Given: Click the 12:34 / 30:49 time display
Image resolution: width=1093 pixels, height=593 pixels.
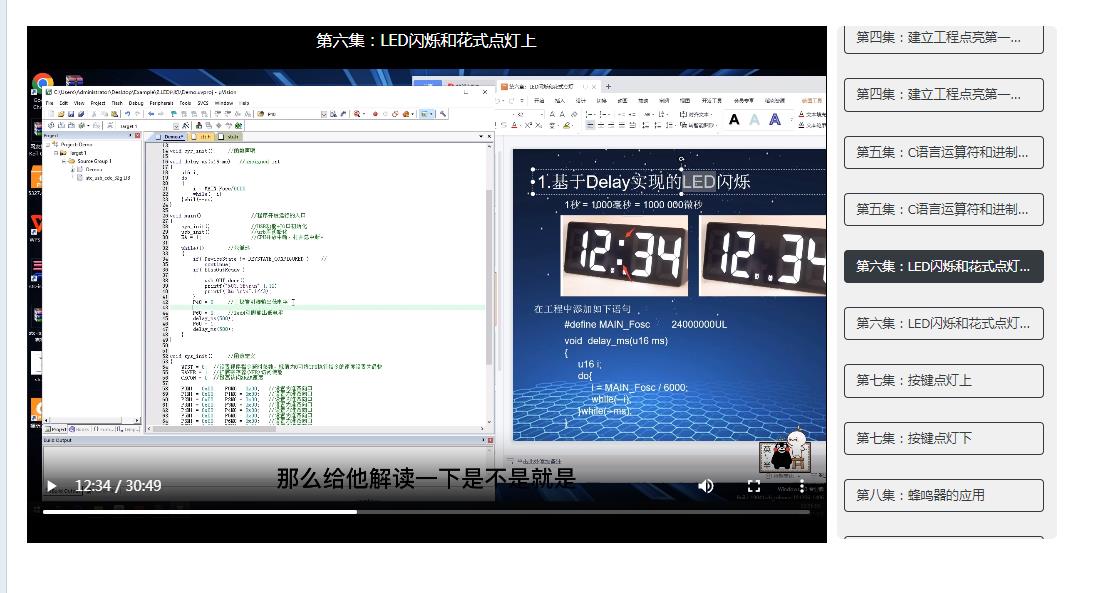Looking at the screenshot, I should coord(118,486).
